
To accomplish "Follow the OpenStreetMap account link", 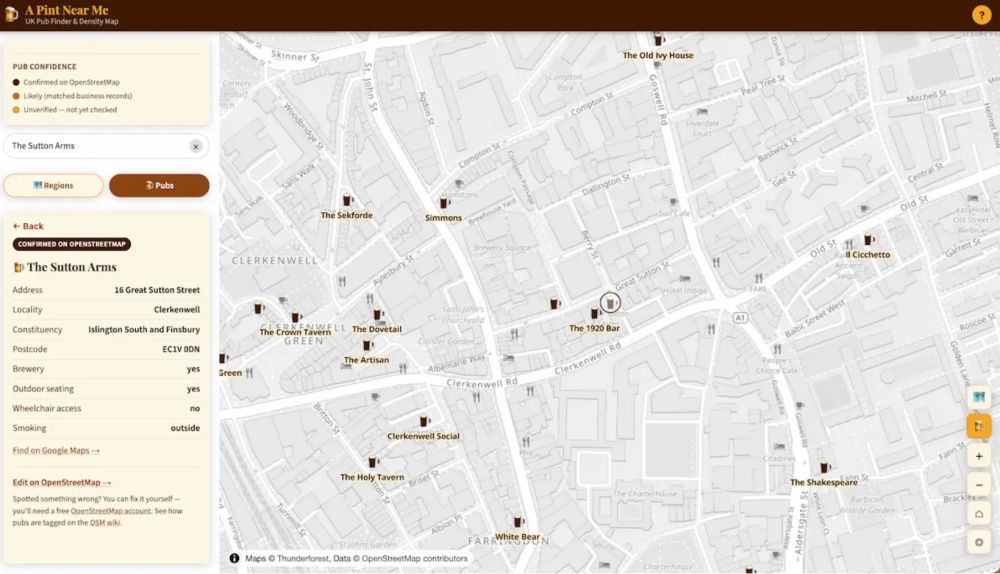I will point(111,511).
